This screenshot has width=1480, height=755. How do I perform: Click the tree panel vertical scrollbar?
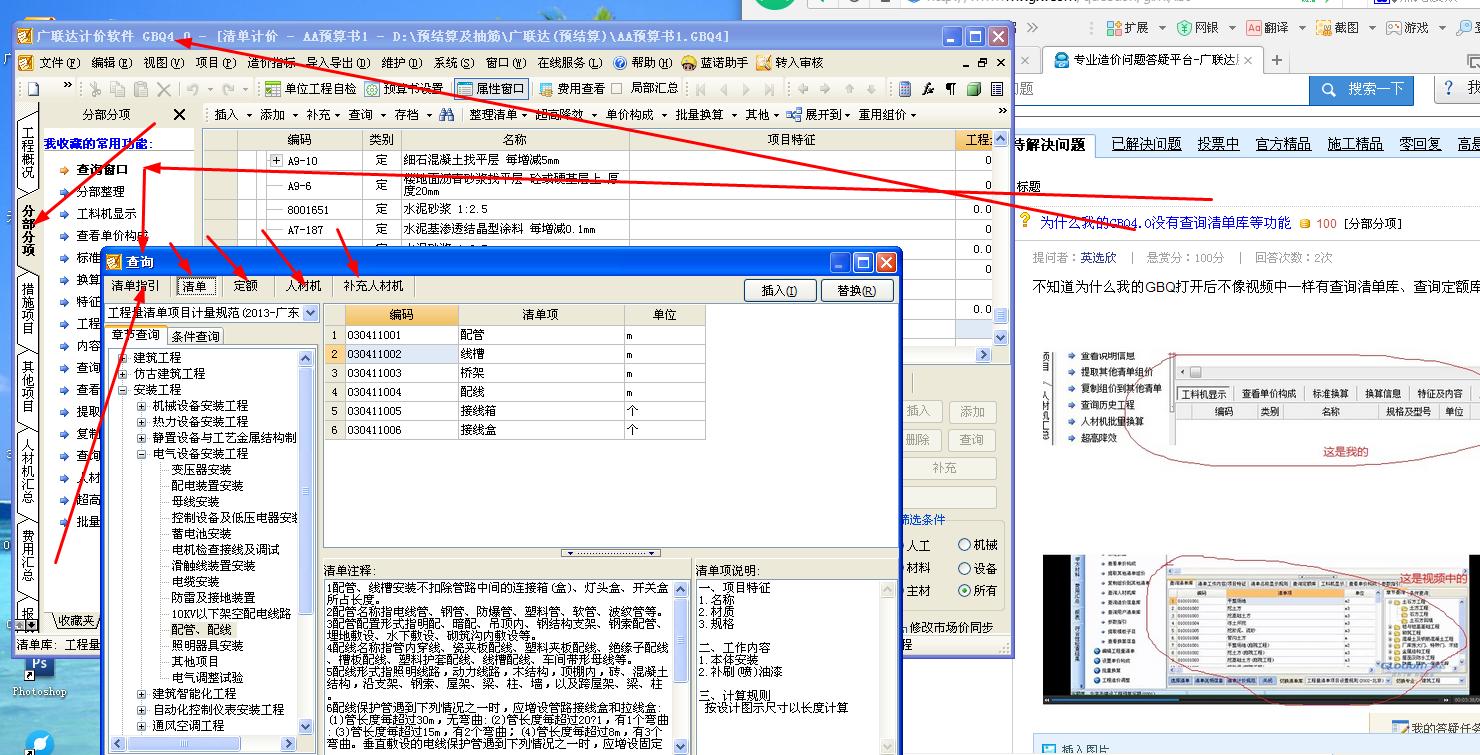[x=306, y=540]
